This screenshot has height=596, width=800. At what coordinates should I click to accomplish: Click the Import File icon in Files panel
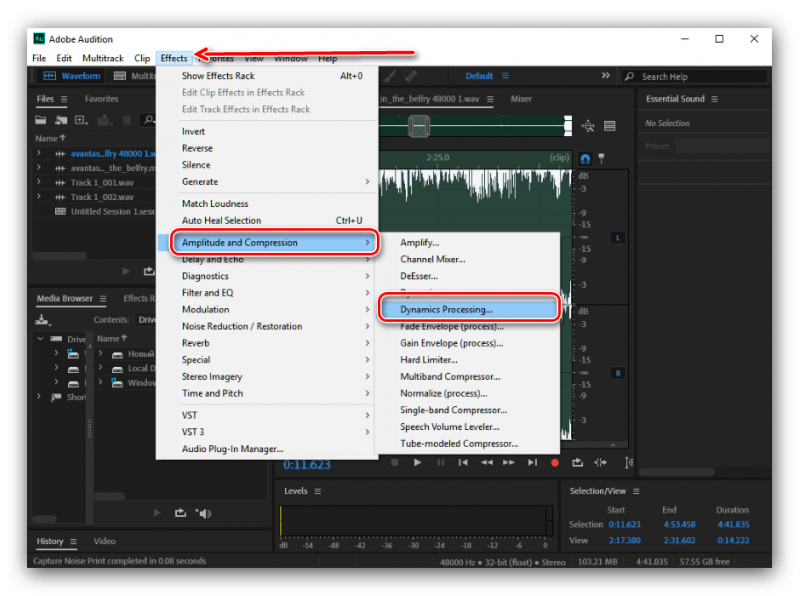click(61, 120)
